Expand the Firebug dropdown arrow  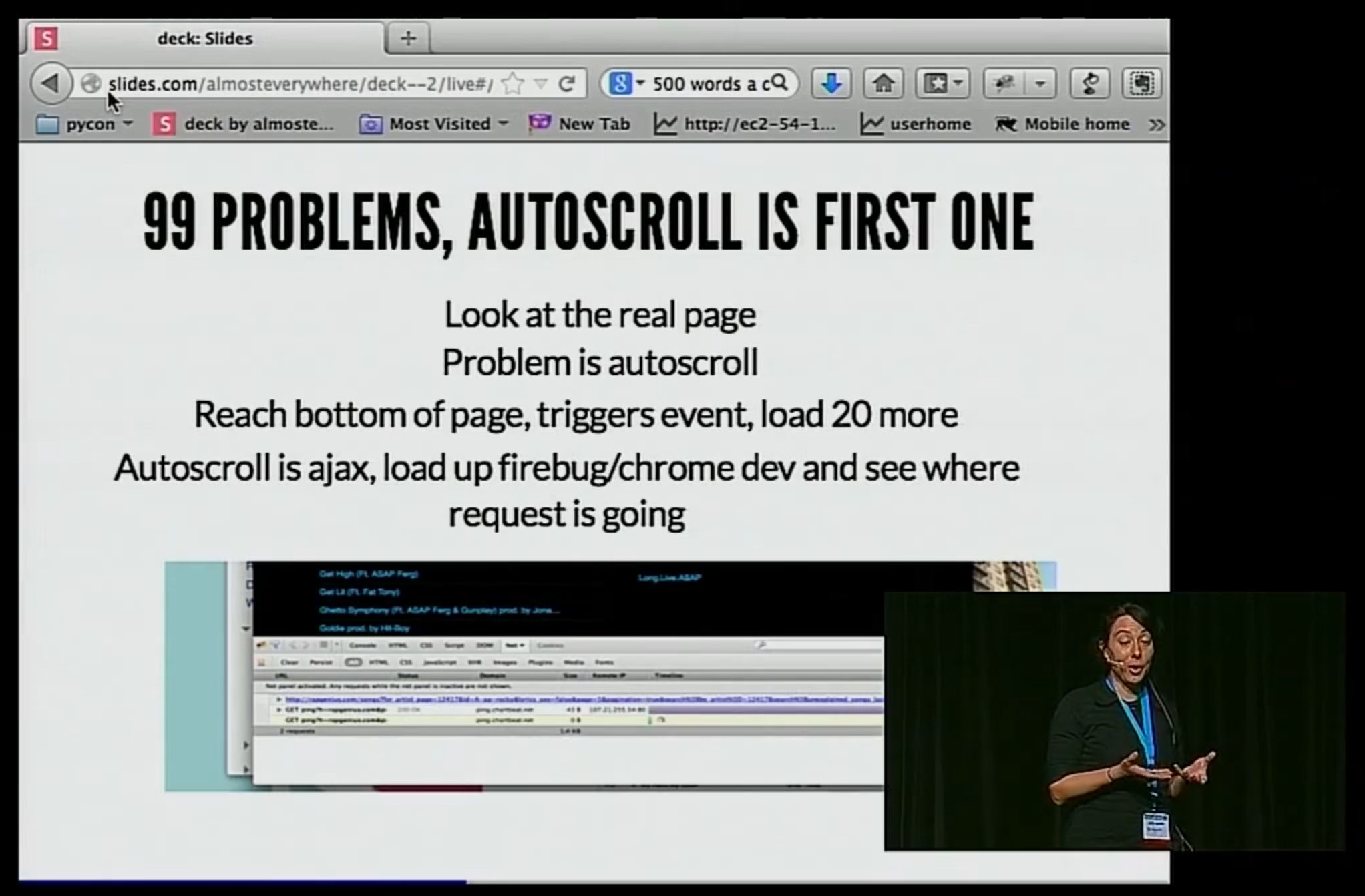[1040, 83]
